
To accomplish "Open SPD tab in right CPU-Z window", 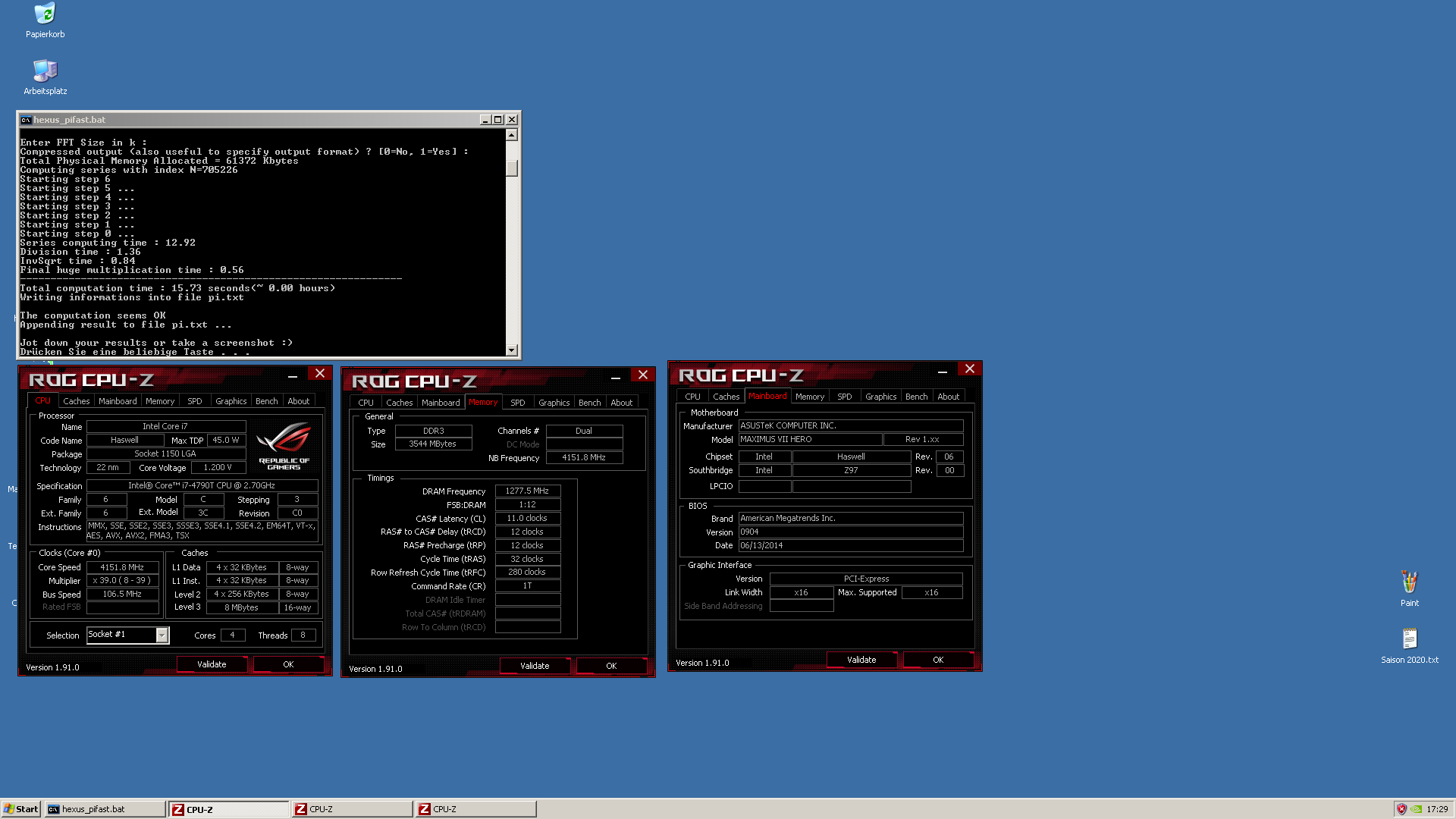I will tap(845, 397).
